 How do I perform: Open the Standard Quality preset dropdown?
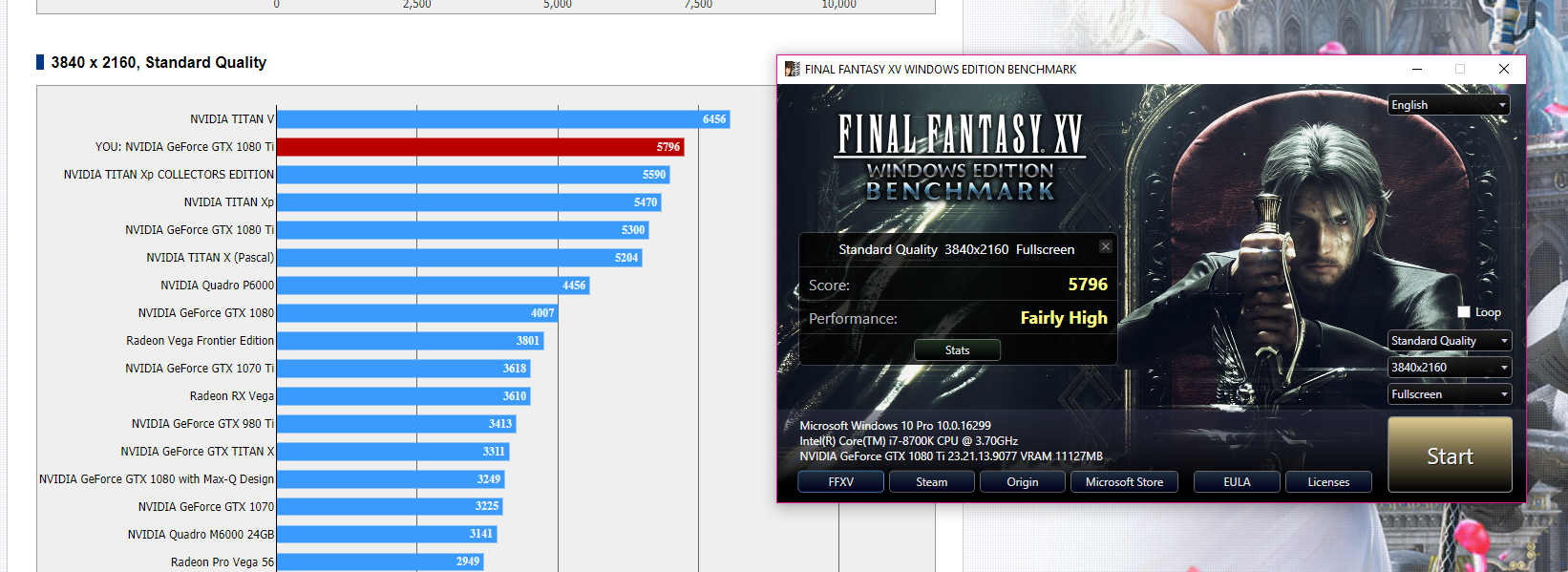pyautogui.click(x=1449, y=341)
